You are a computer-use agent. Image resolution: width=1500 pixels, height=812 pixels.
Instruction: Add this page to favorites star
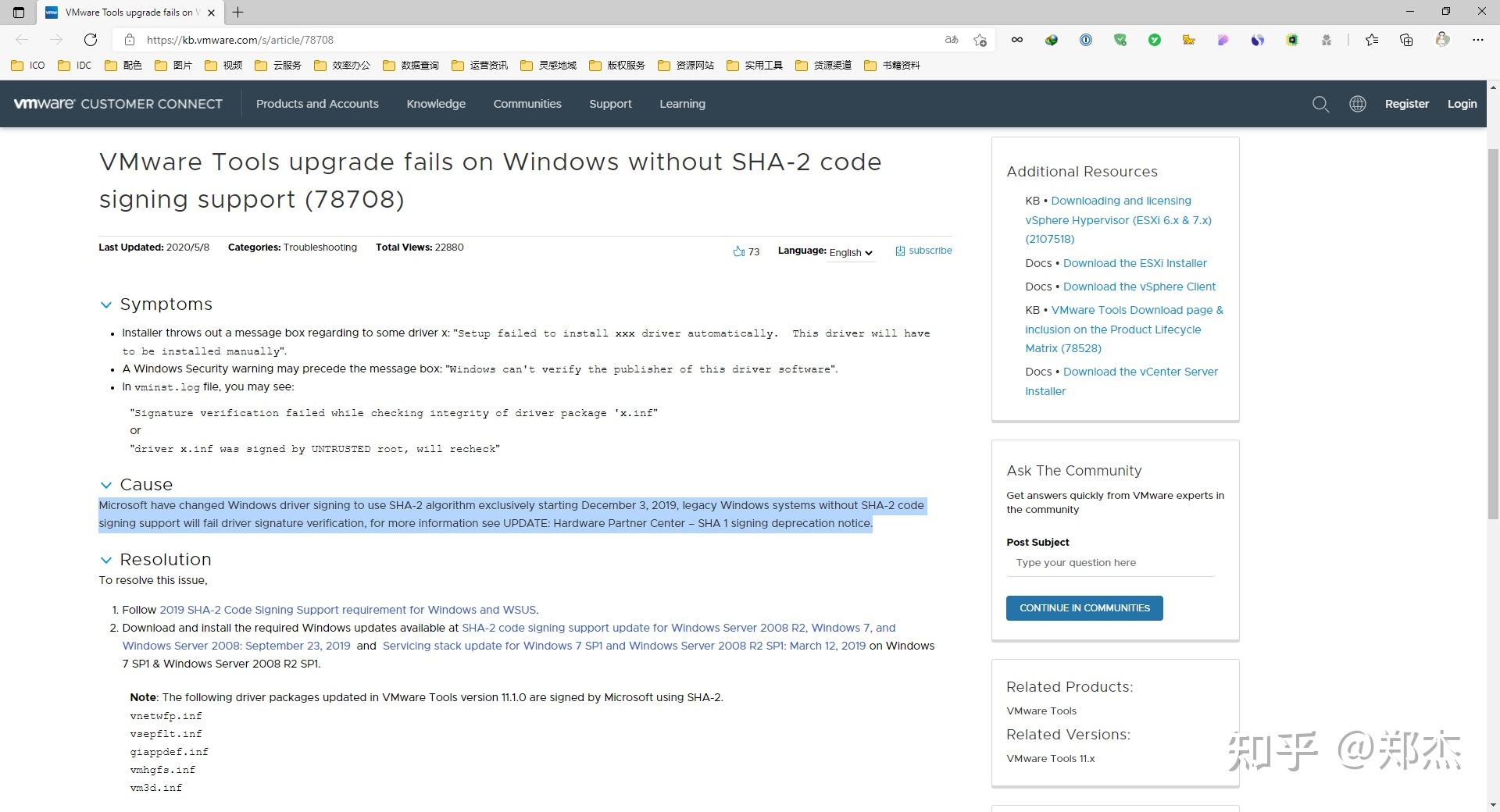(980, 40)
